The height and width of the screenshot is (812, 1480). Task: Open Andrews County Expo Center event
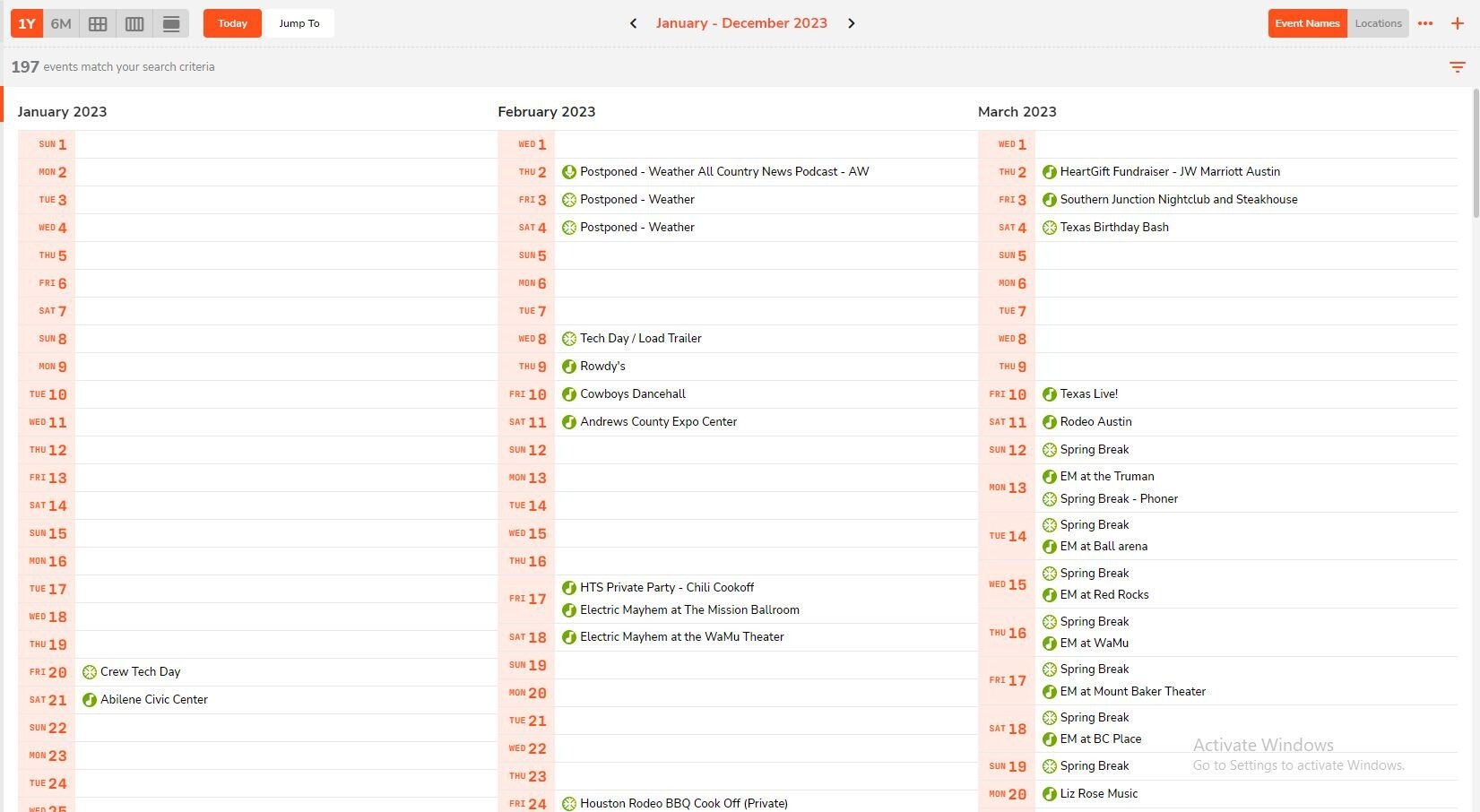point(659,421)
